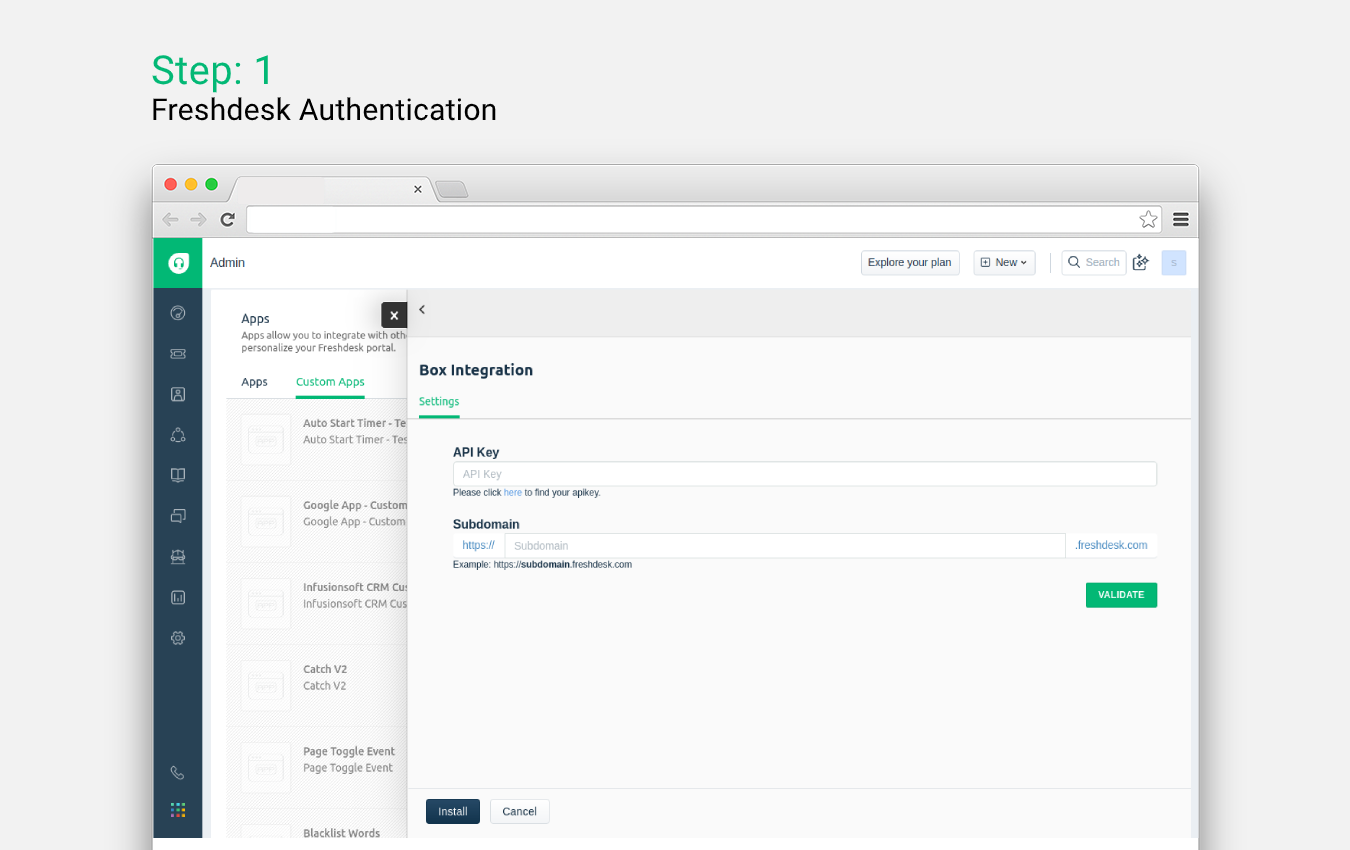The image size is (1350, 850).
Task: Collapse panel with the back chevron arrow
Action: pos(422,310)
